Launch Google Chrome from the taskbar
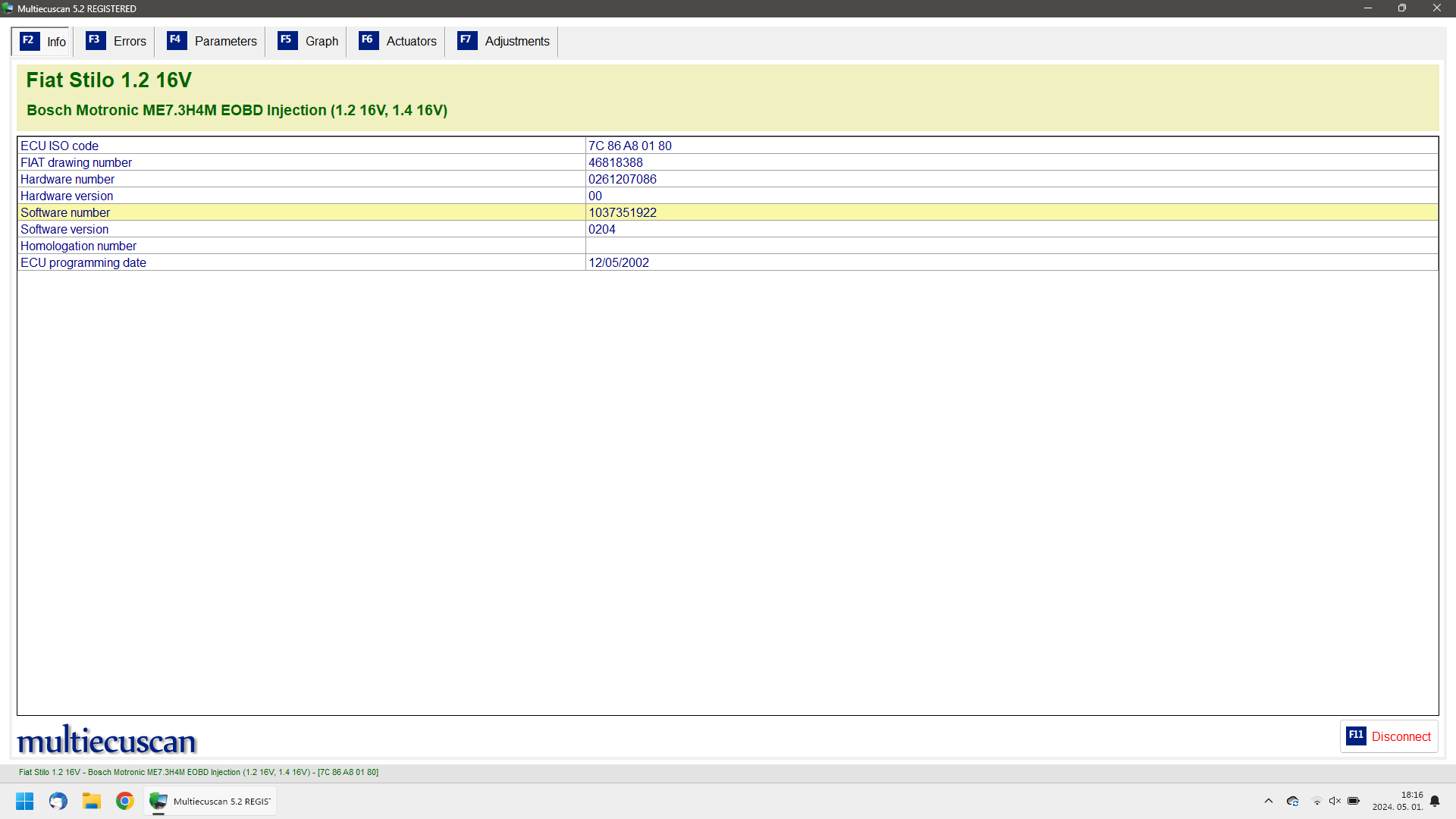Image resolution: width=1456 pixels, height=819 pixels. tap(125, 801)
